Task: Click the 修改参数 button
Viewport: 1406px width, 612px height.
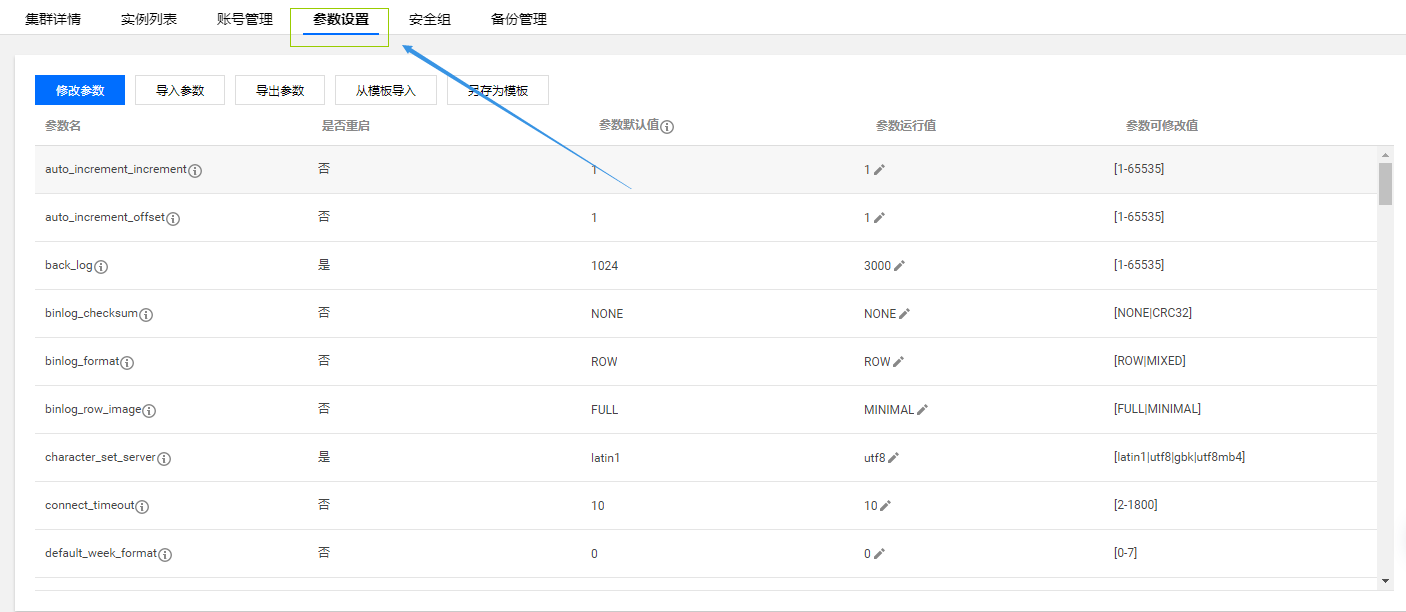Action: [x=80, y=90]
